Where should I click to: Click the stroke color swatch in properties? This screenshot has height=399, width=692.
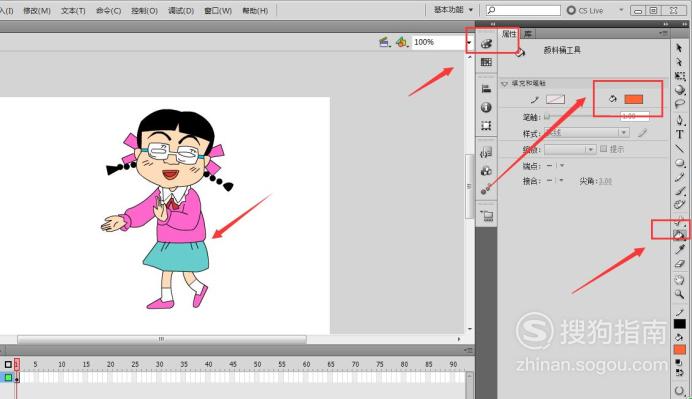tap(556, 99)
